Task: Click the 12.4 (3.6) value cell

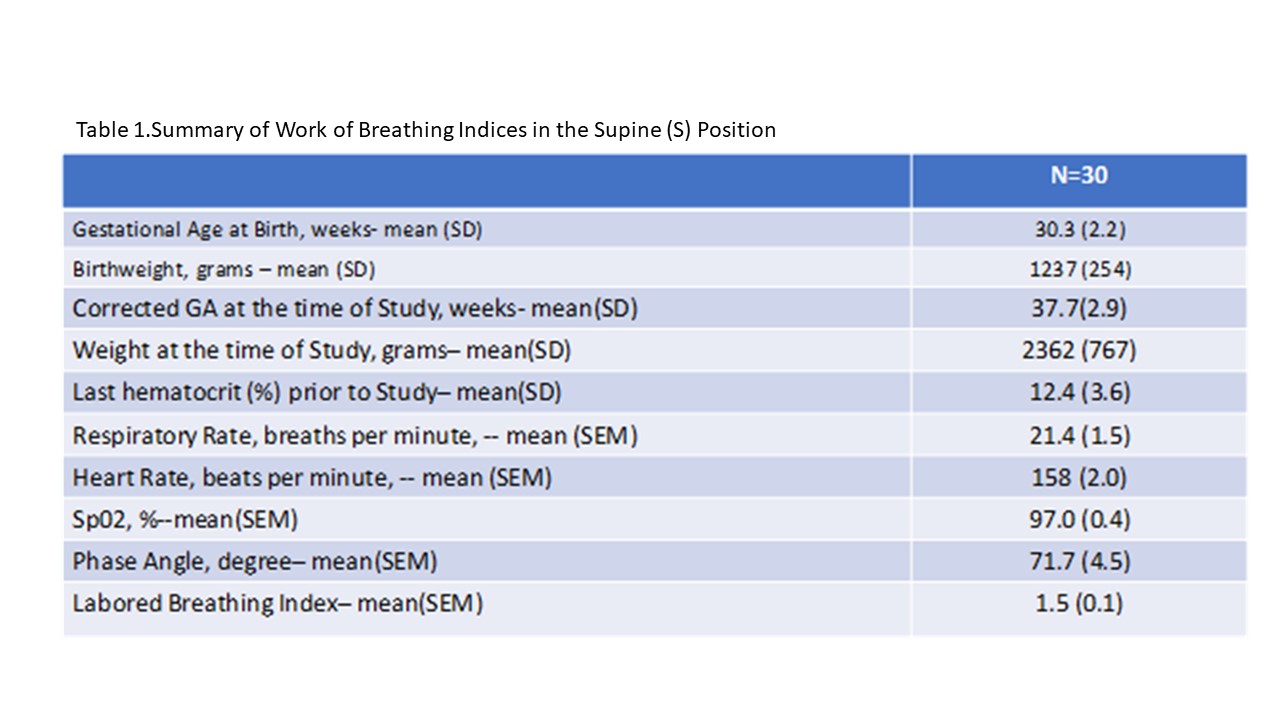Action: point(1079,392)
